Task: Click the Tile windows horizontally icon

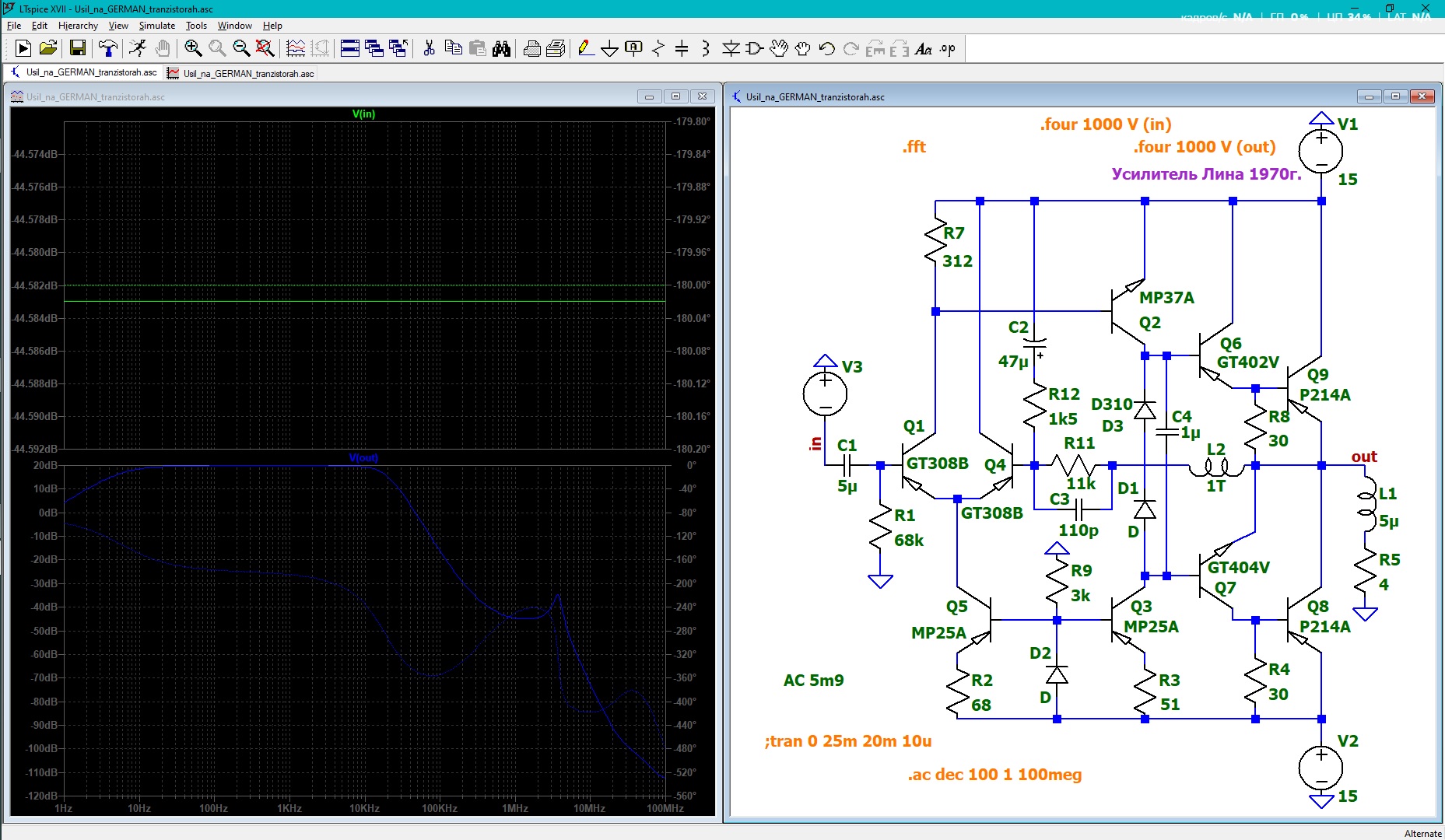Action: pyautogui.click(x=350, y=48)
